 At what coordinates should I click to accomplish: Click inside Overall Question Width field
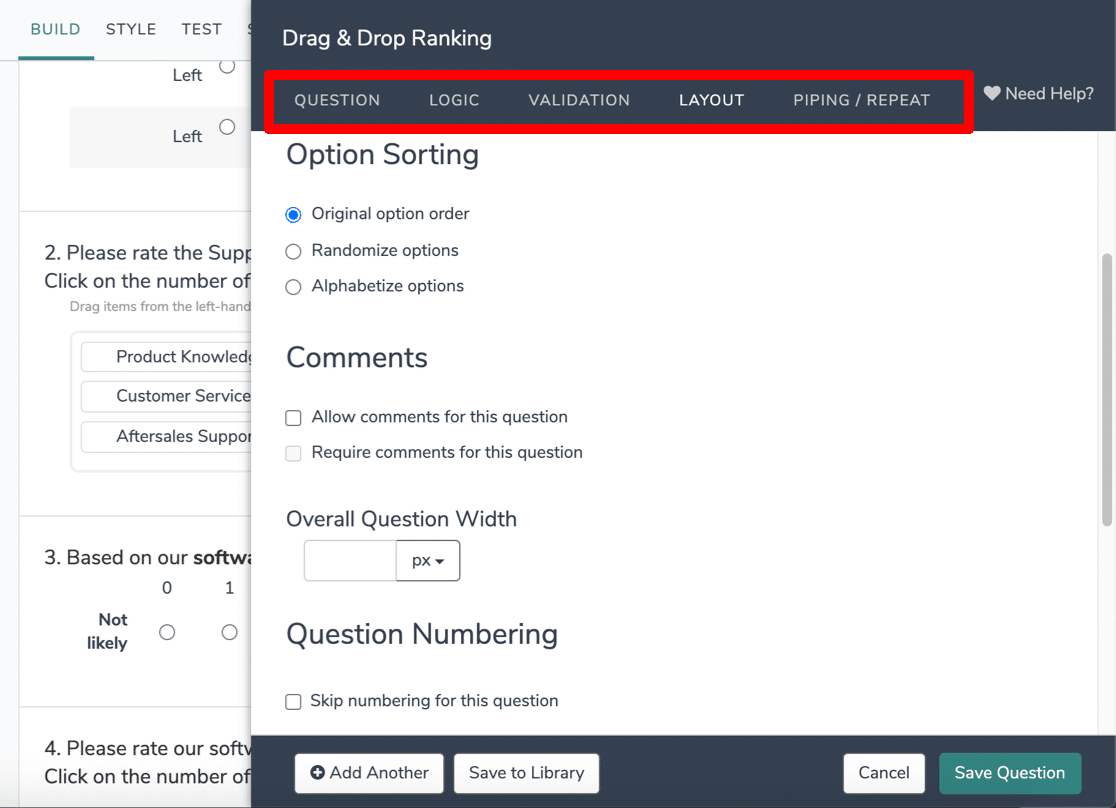click(x=350, y=561)
